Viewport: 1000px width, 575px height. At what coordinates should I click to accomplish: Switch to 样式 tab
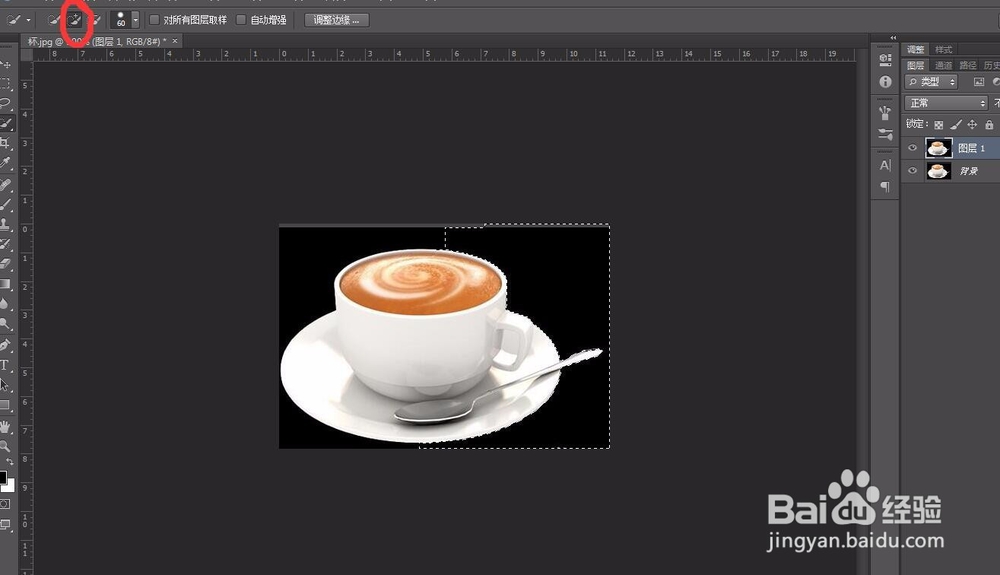pos(943,49)
